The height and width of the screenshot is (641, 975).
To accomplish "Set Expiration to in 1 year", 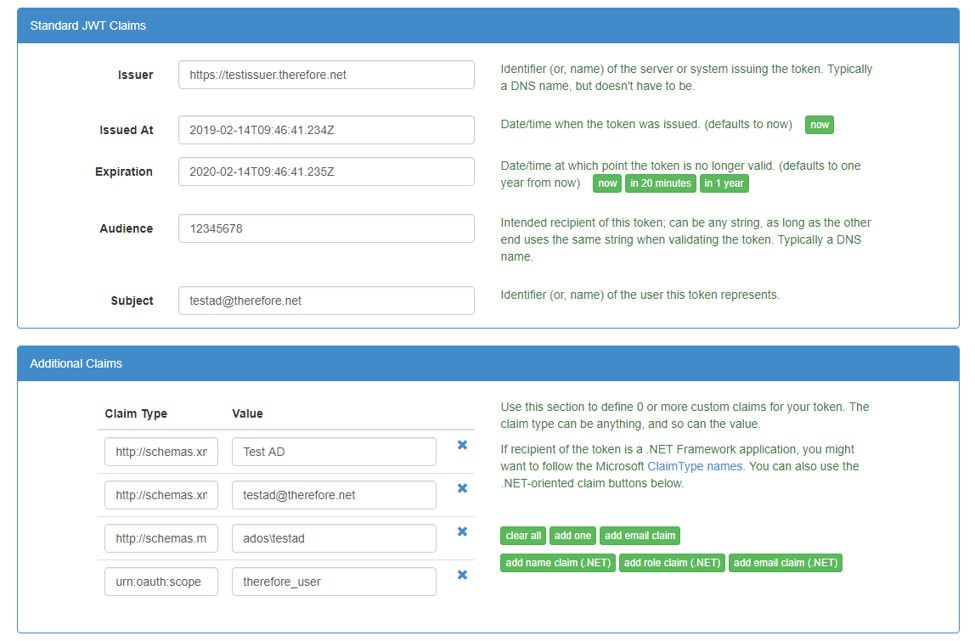I will [724, 183].
